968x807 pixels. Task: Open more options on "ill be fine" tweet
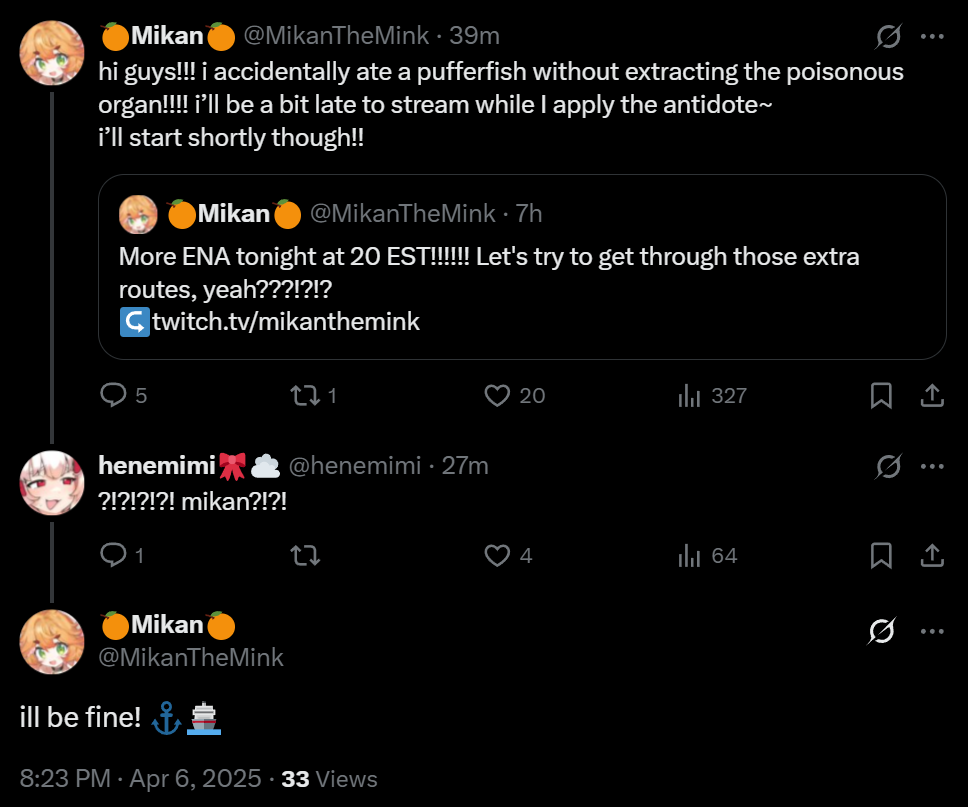[x=932, y=631]
